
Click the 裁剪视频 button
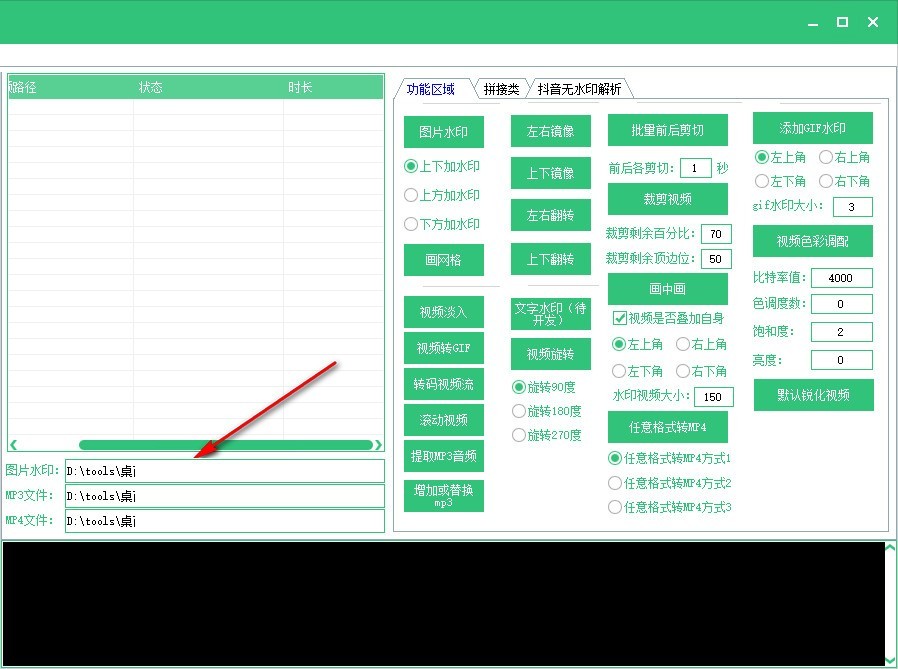668,199
